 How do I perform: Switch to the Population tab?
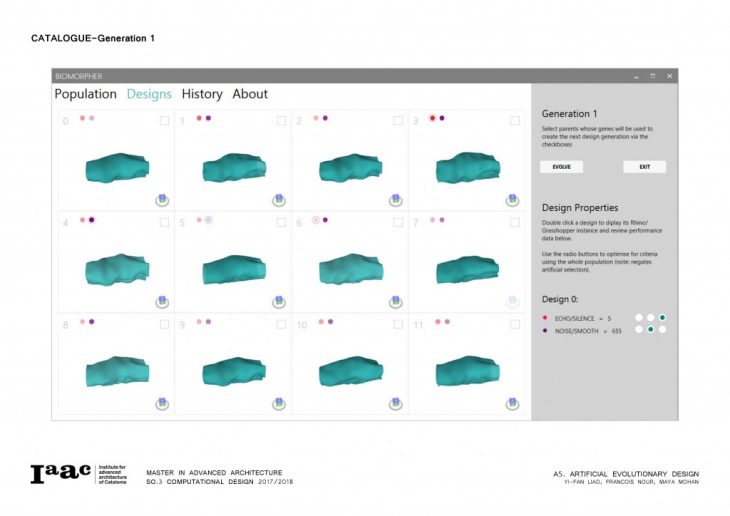pyautogui.click(x=85, y=94)
